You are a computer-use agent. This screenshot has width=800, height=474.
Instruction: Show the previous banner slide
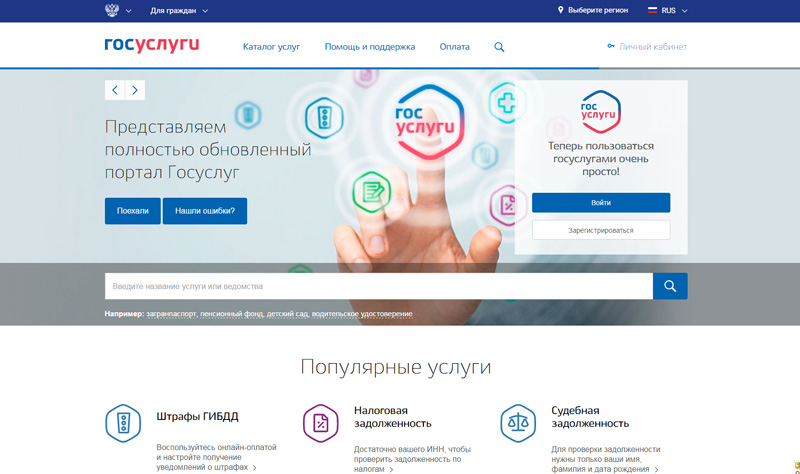(x=115, y=90)
